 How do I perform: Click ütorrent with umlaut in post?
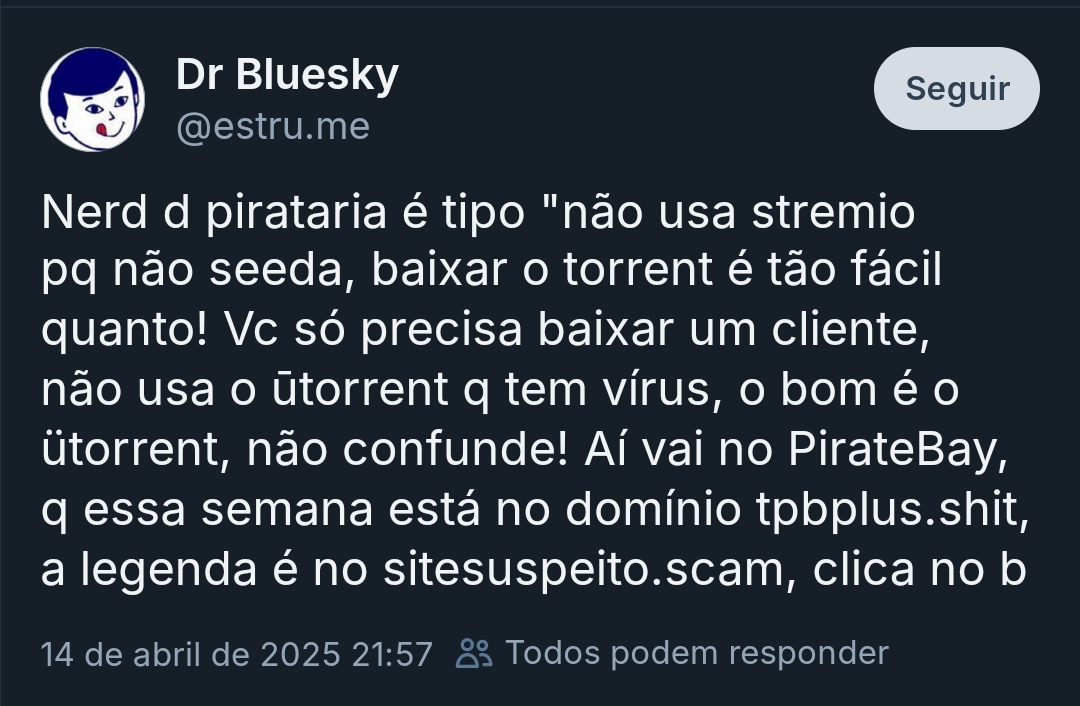131,450
